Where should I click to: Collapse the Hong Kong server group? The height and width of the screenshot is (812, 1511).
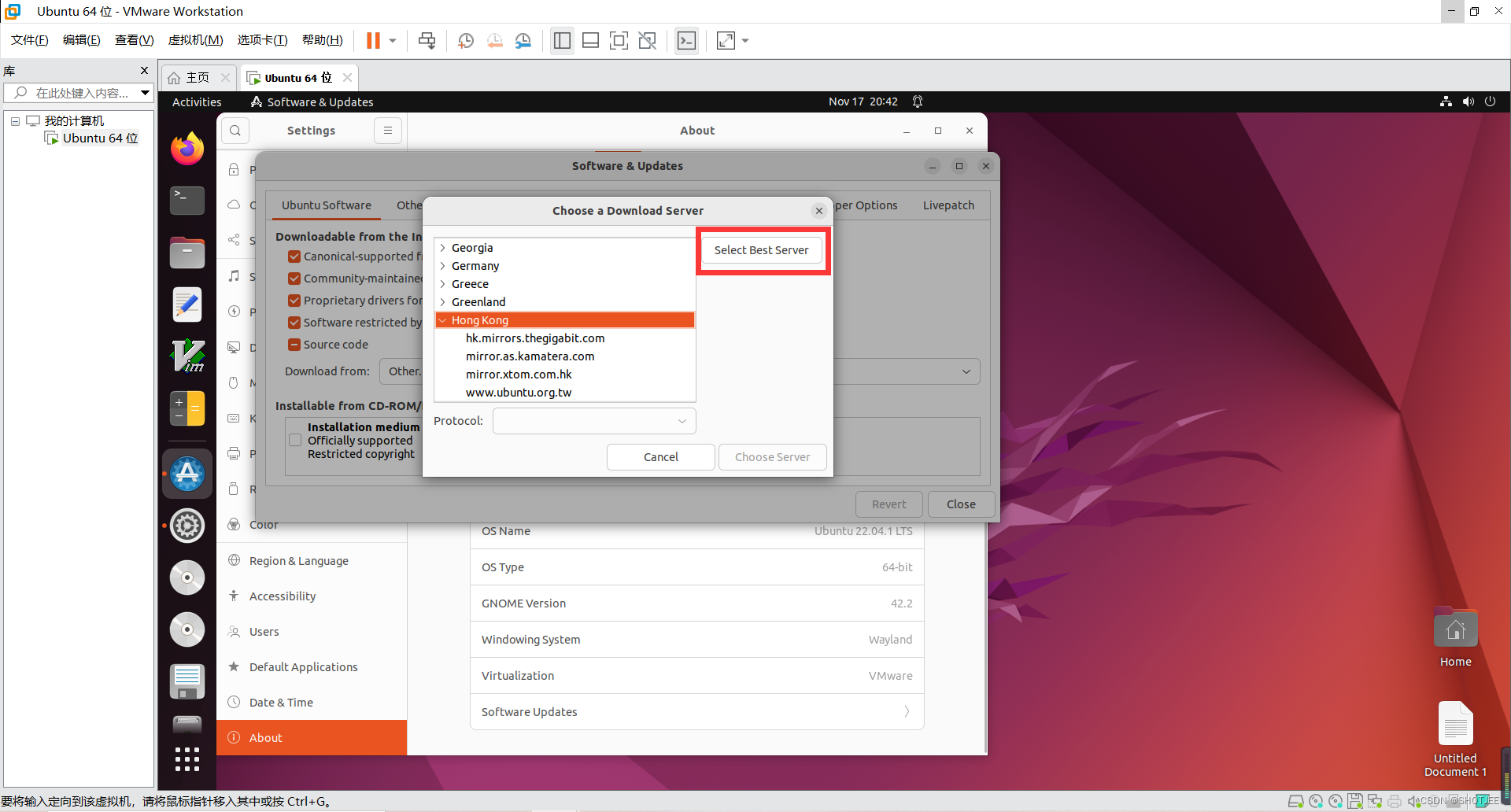point(443,319)
